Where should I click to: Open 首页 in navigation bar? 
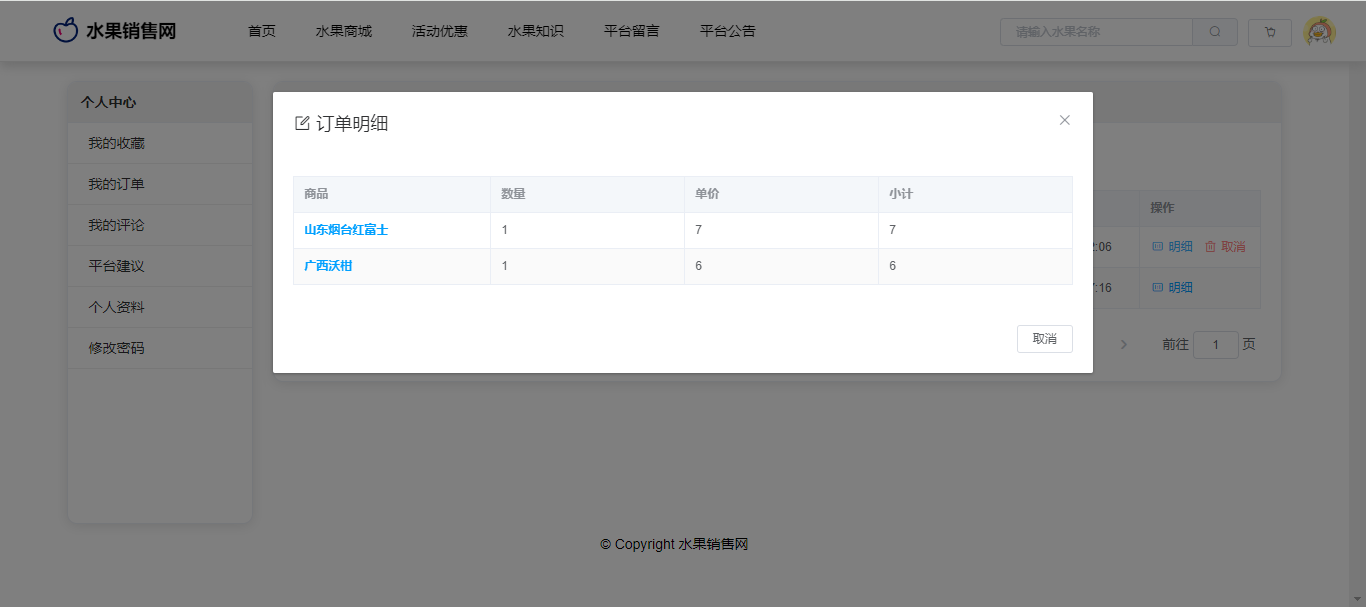click(x=262, y=31)
